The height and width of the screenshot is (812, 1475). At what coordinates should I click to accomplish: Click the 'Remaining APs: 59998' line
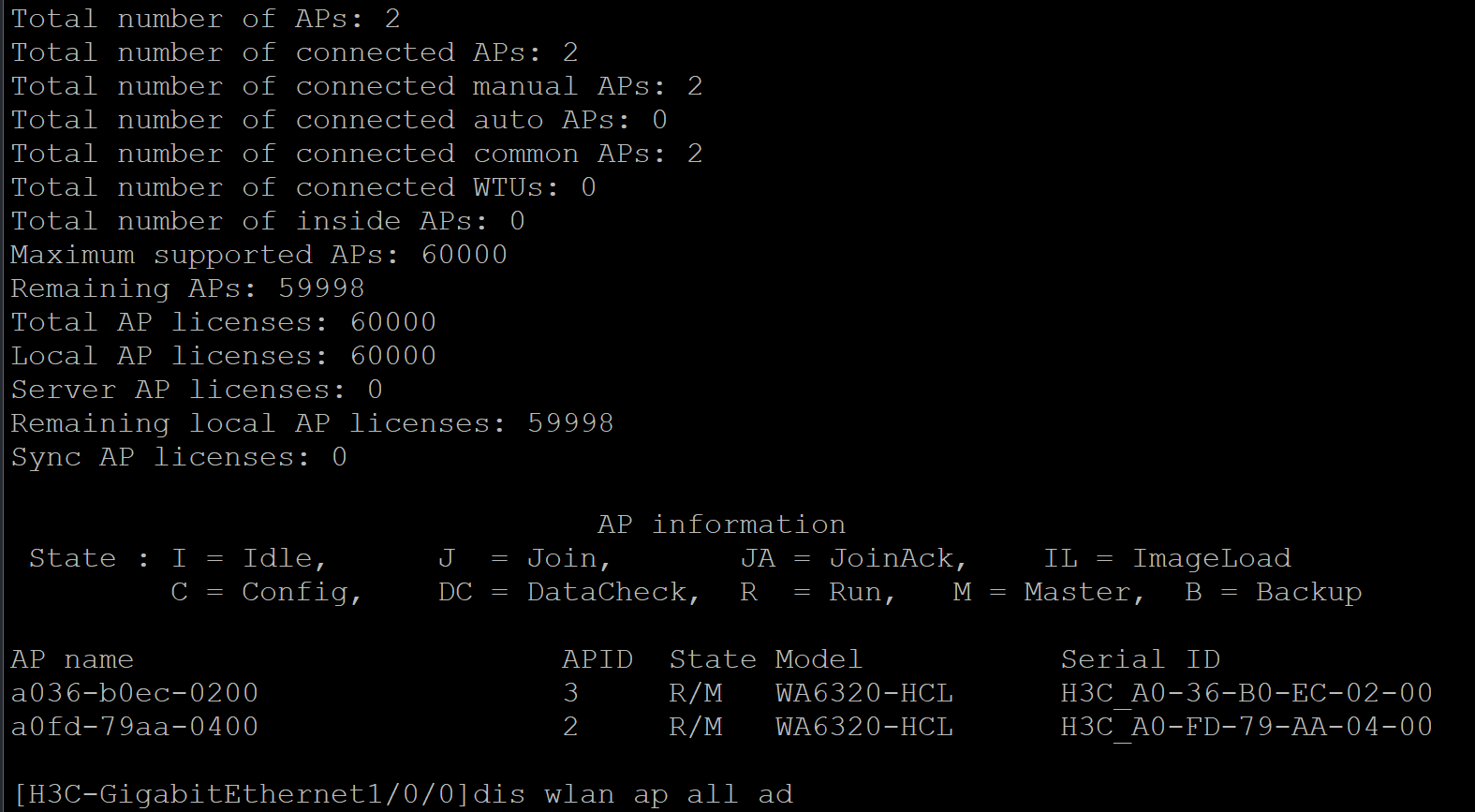187,288
